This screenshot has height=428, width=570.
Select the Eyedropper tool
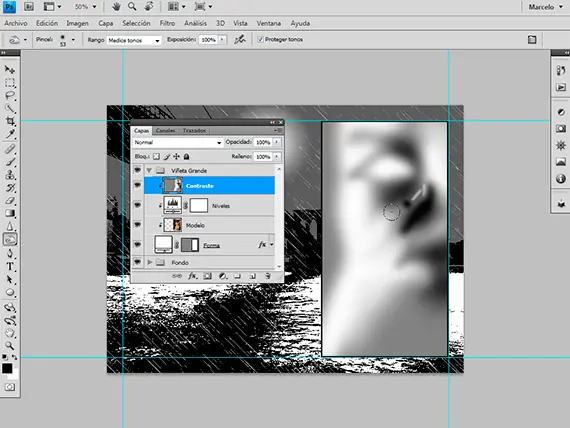[x=10, y=134]
